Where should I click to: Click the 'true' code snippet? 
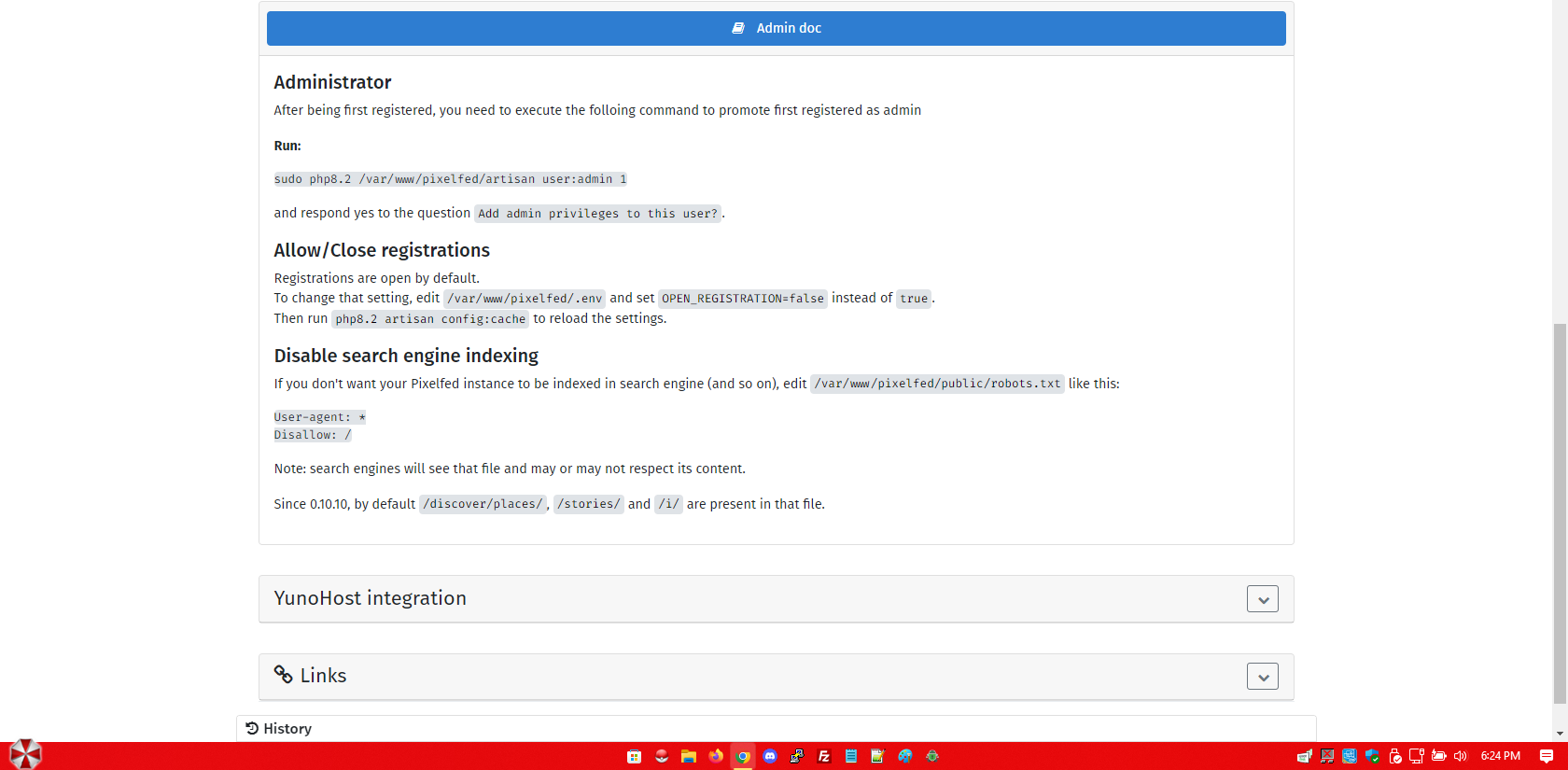pos(914,299)
